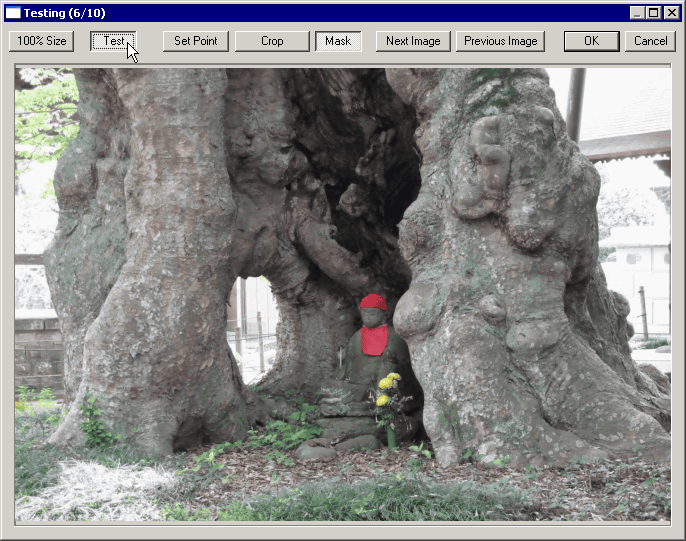
Task: Choose the Set Point button
Action: click(x=196, y=41)
